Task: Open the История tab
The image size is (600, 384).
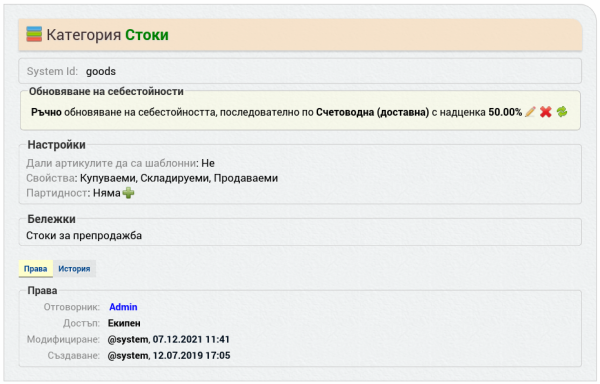Action: point(74,269)
